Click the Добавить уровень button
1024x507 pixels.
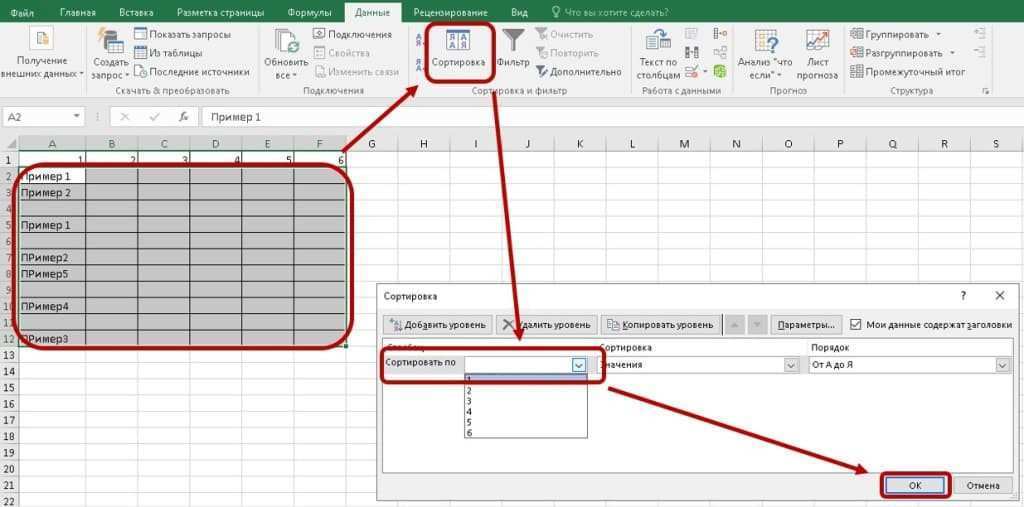(x=438, y=325)
